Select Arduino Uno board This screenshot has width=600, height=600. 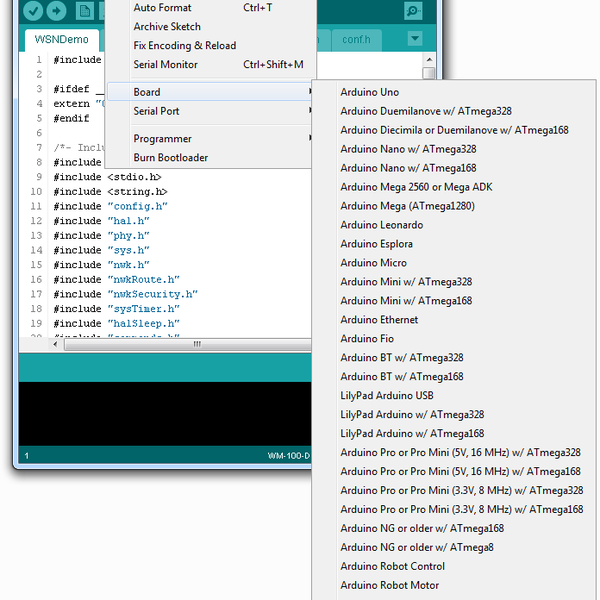[370, 93]
